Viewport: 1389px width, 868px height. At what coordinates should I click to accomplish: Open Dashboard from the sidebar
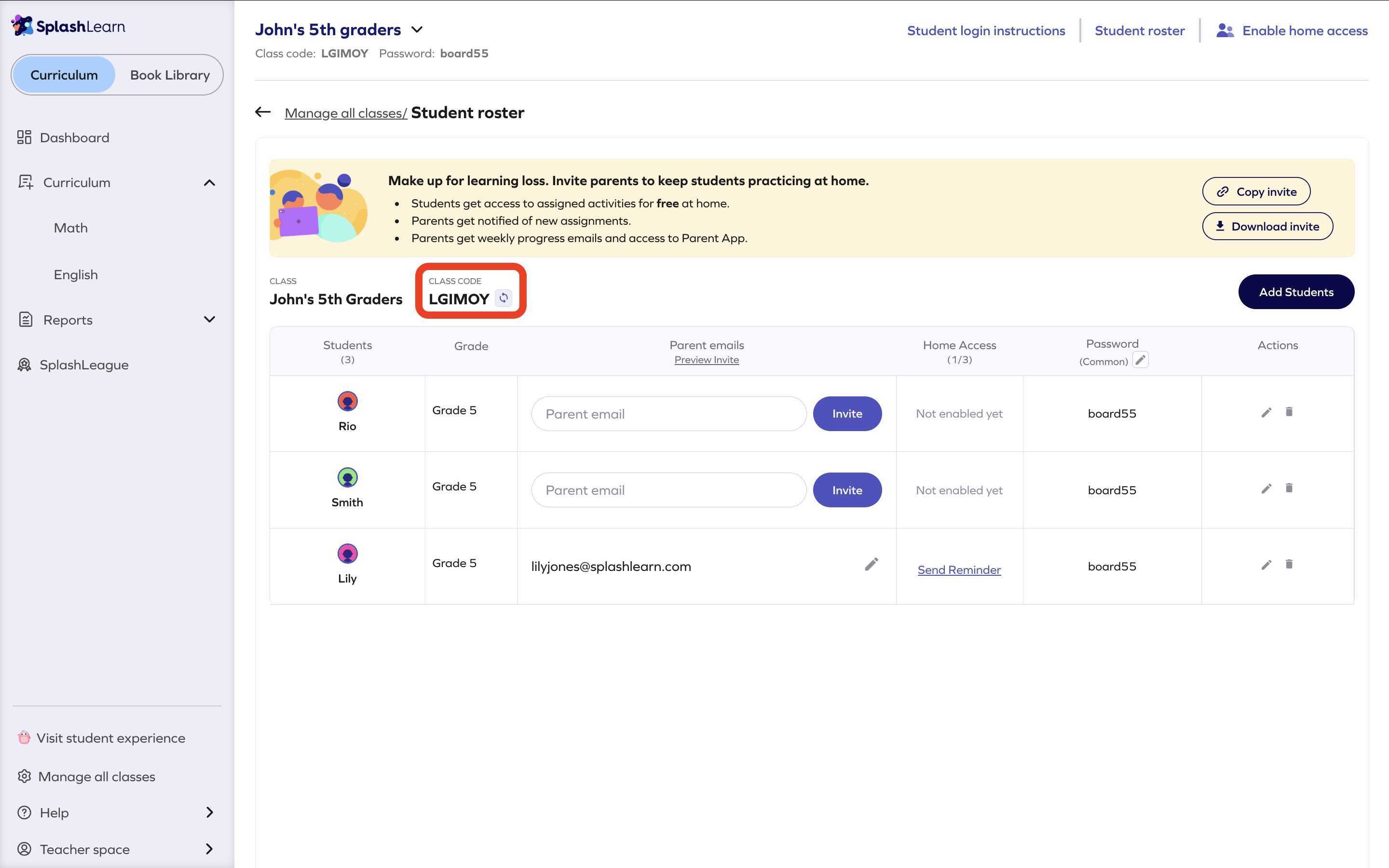pyautogui.click(x=75, y=138)
